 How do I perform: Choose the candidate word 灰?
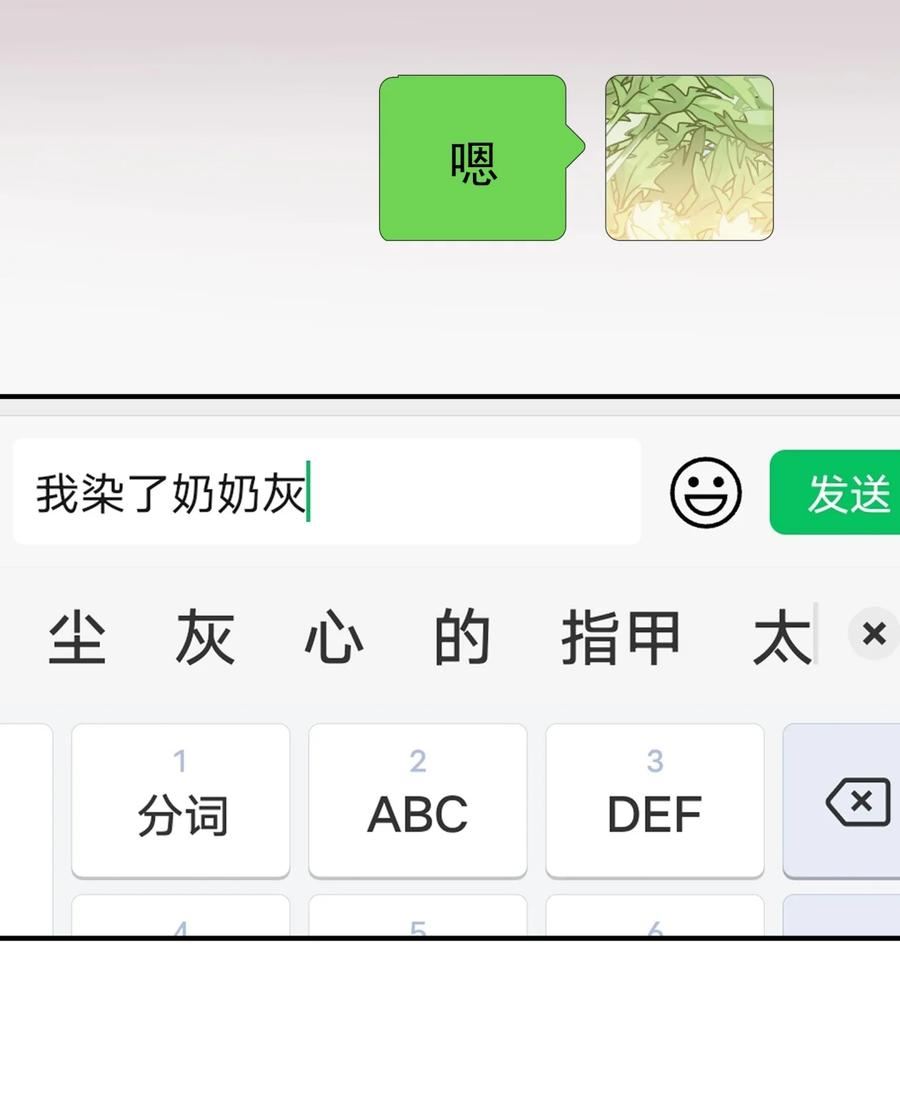[x=205, y=637]
